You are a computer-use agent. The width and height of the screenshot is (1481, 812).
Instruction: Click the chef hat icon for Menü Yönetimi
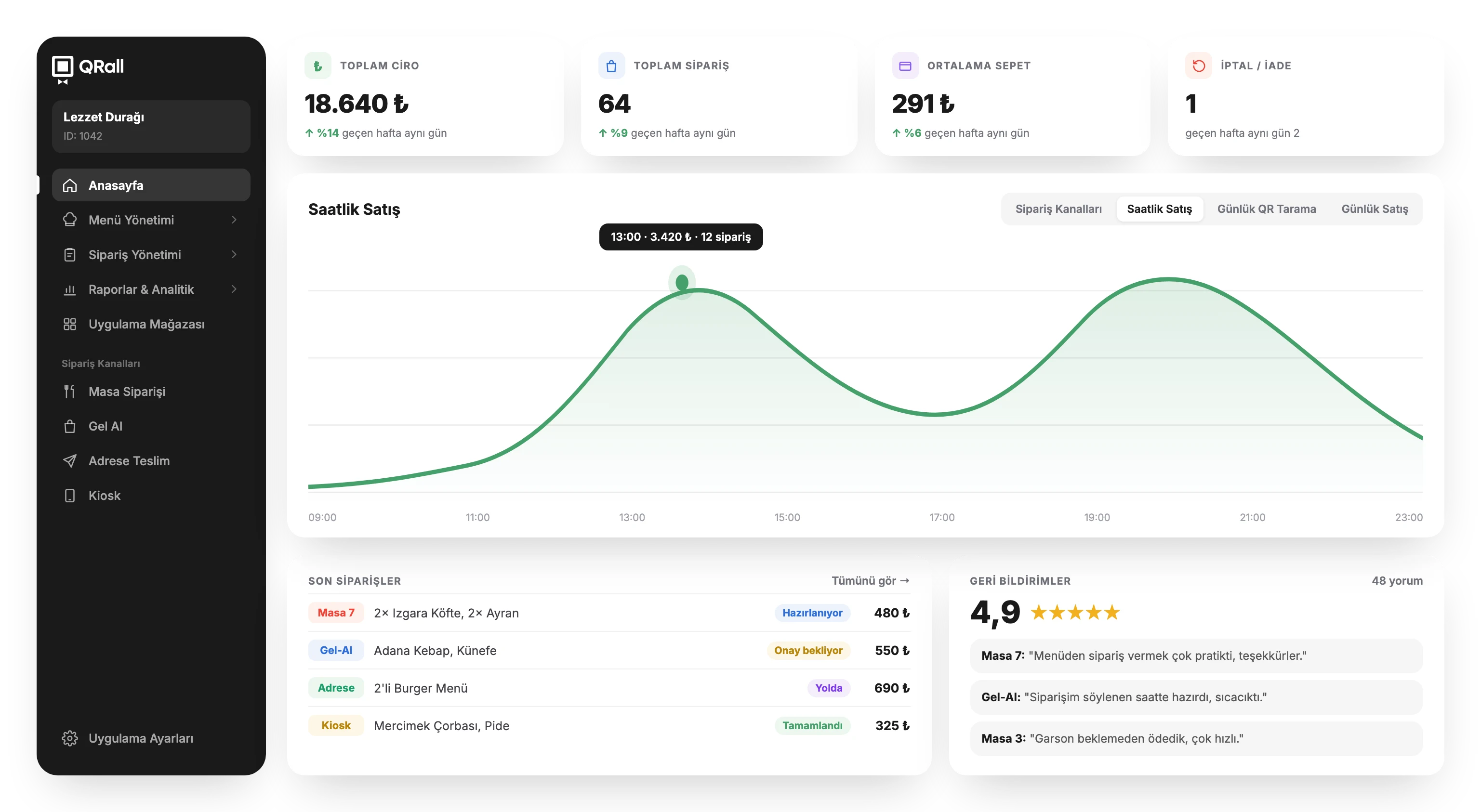(x=69, y=220)
